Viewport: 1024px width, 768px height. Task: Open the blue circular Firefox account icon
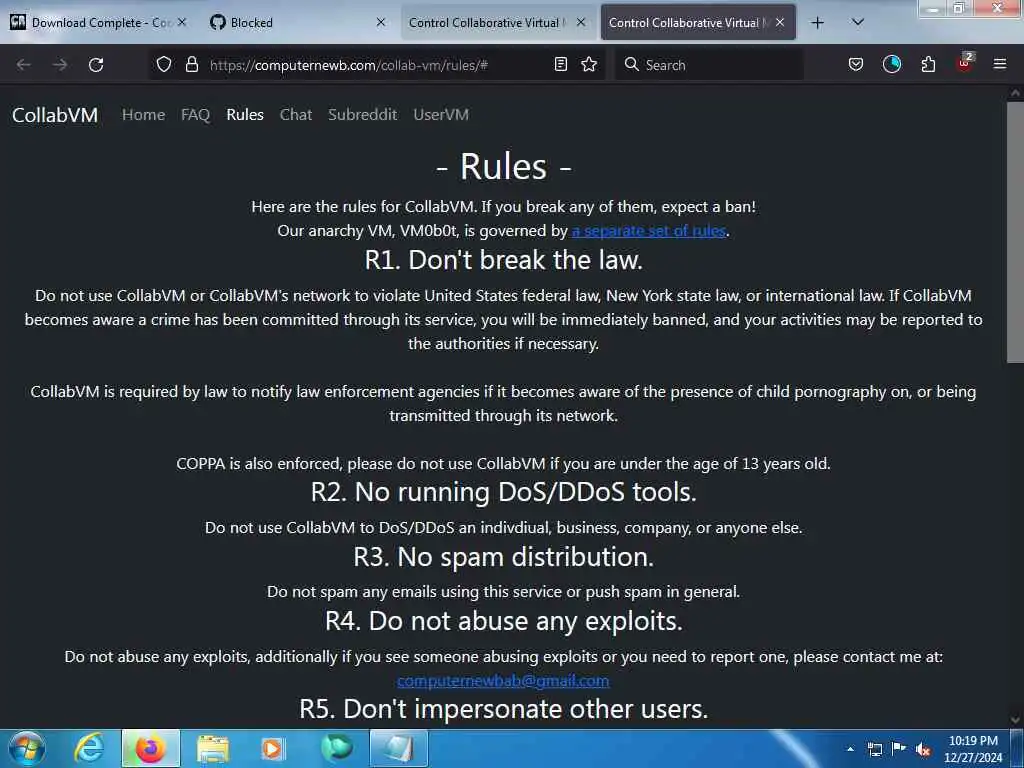click(891, 64)
